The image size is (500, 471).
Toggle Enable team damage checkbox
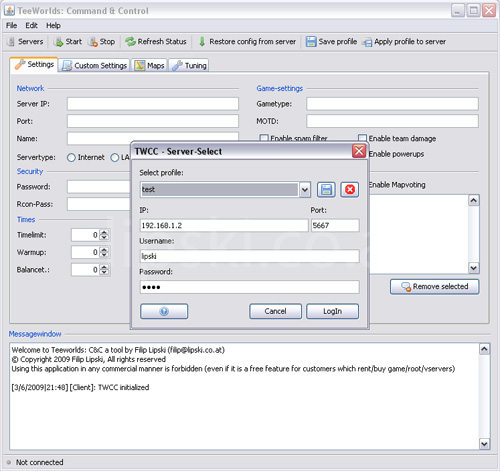(362, 138)
